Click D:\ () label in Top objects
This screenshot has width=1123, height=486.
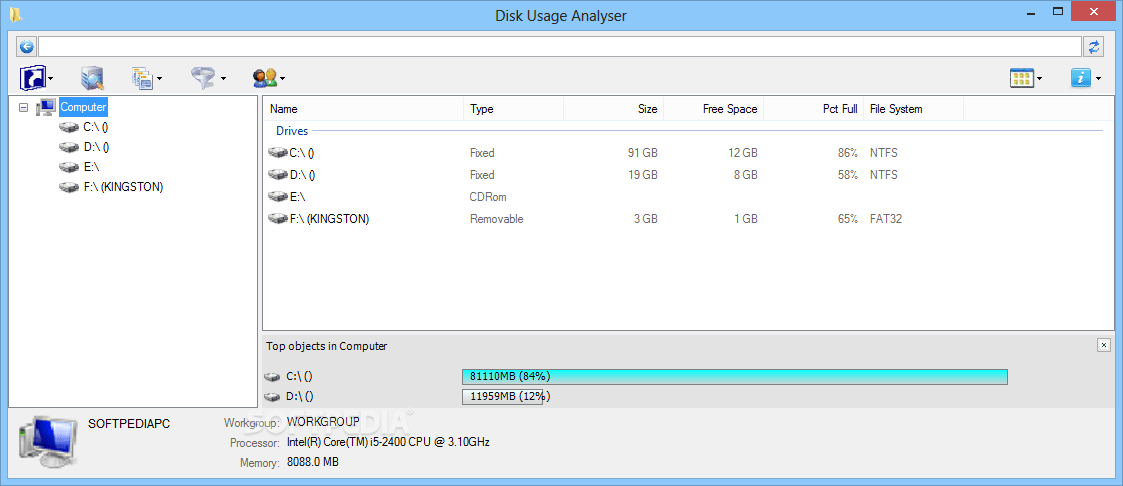click(x=300, y=396)
